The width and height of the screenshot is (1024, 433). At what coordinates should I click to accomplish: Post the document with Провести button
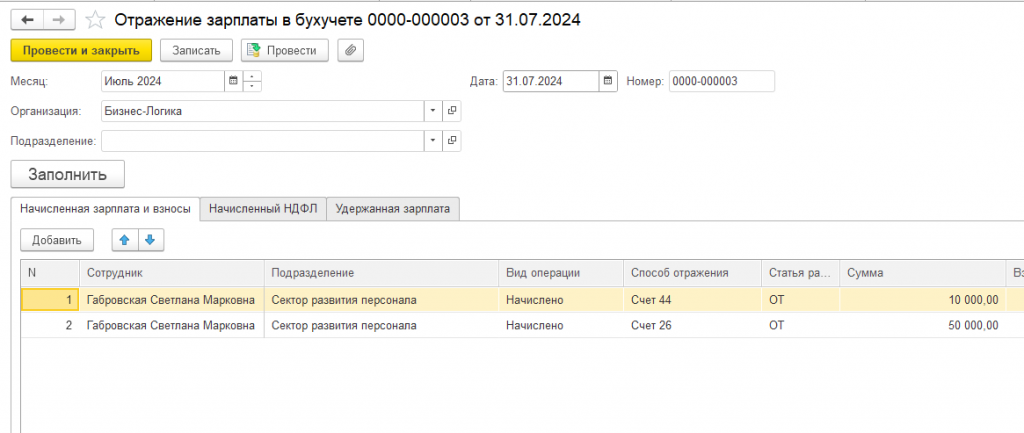285,50
